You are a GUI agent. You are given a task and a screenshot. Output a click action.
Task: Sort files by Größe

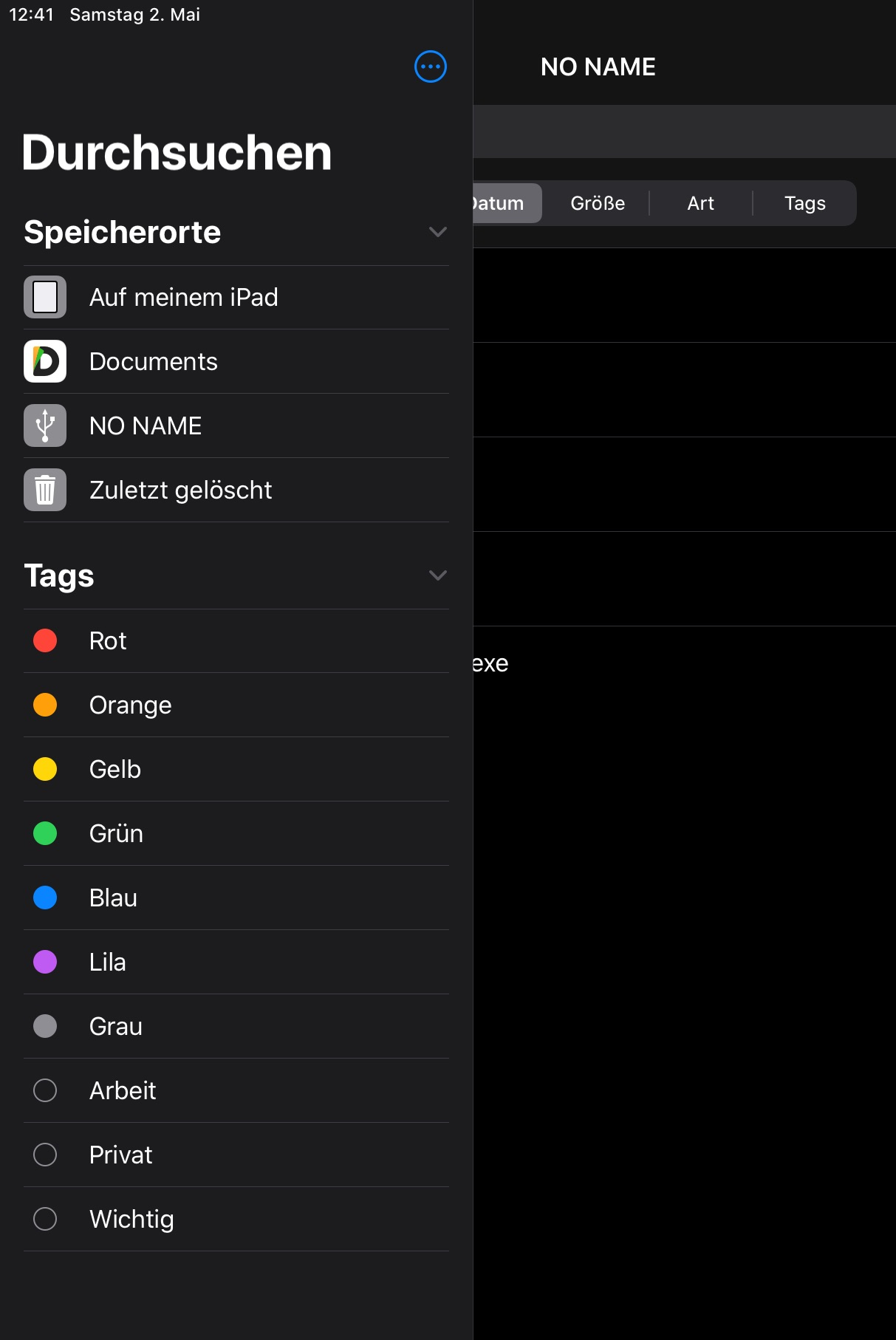(598, 203)
